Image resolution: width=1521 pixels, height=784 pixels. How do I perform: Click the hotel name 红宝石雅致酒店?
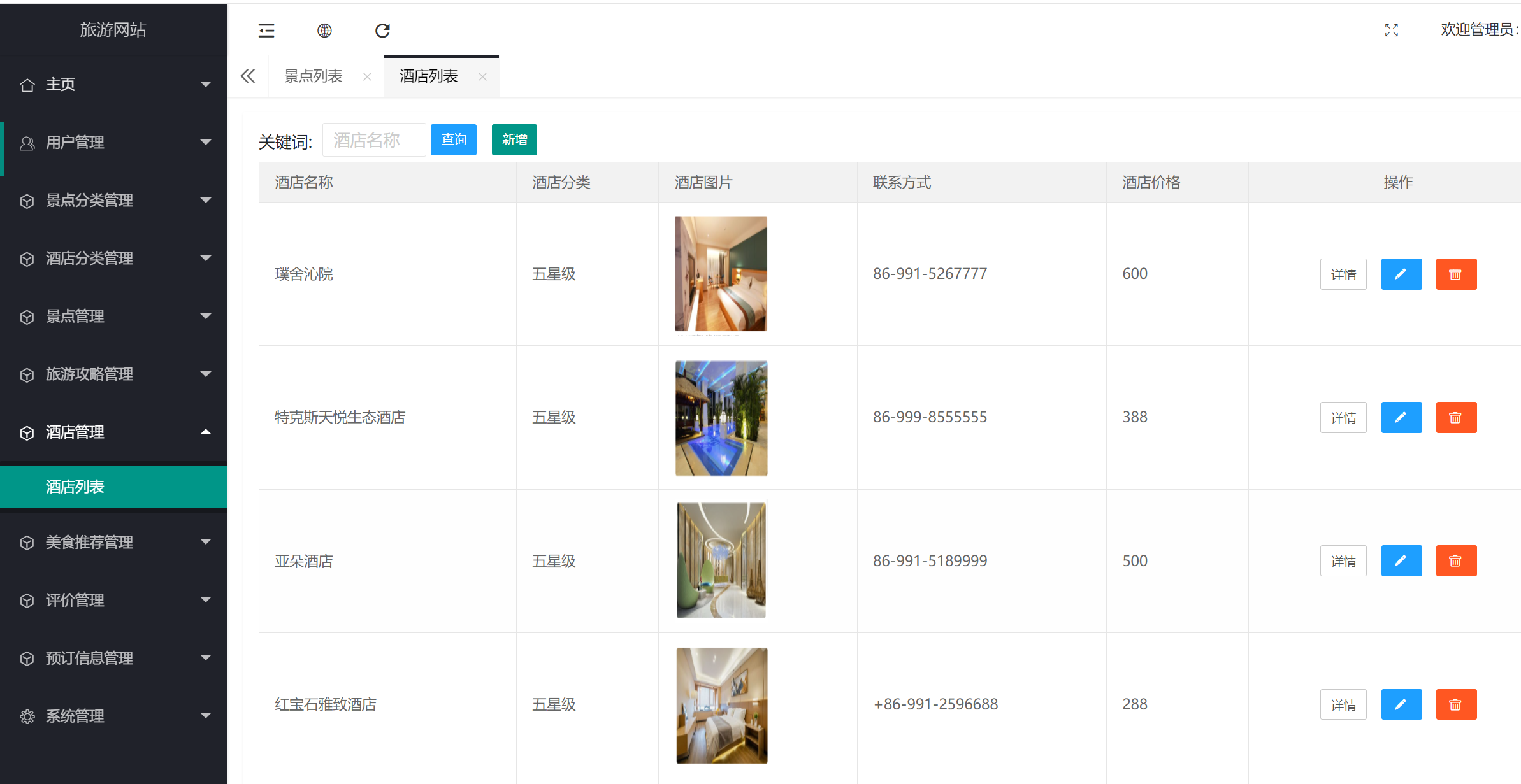[x=326, y=704]
